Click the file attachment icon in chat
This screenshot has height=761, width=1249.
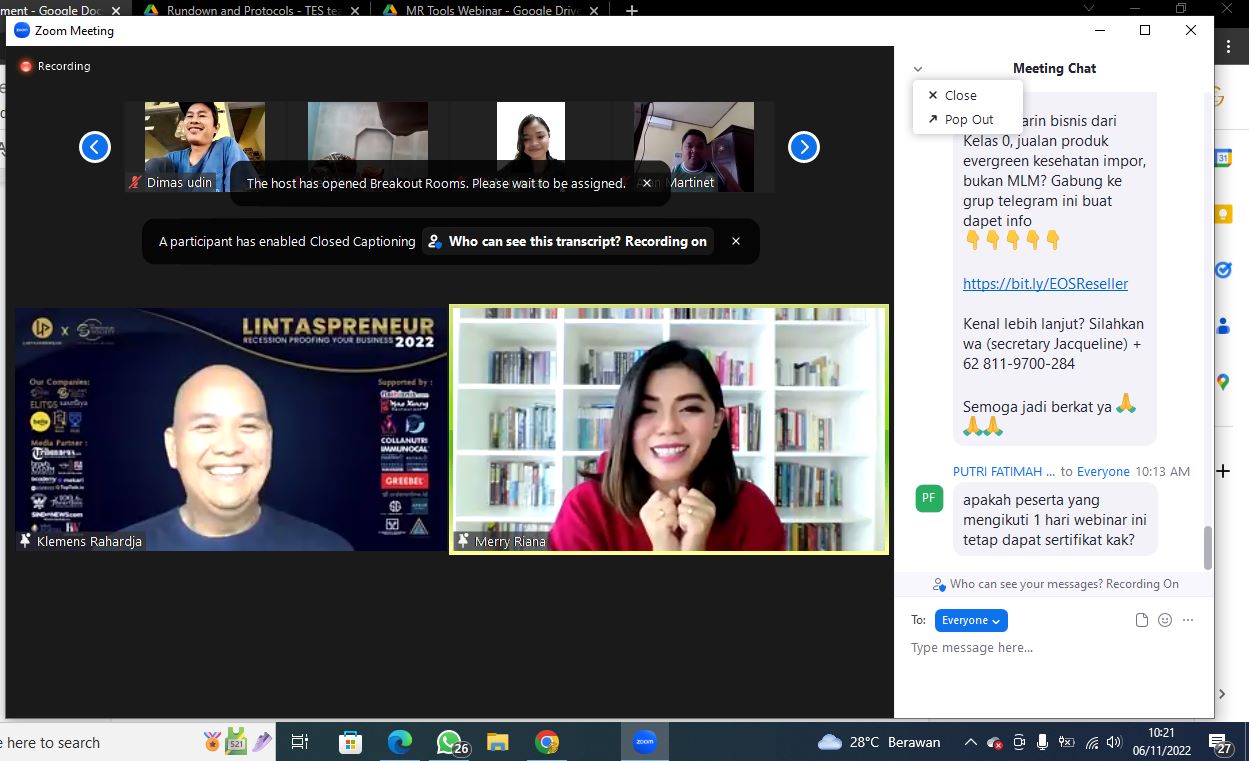click(1142, 620)
